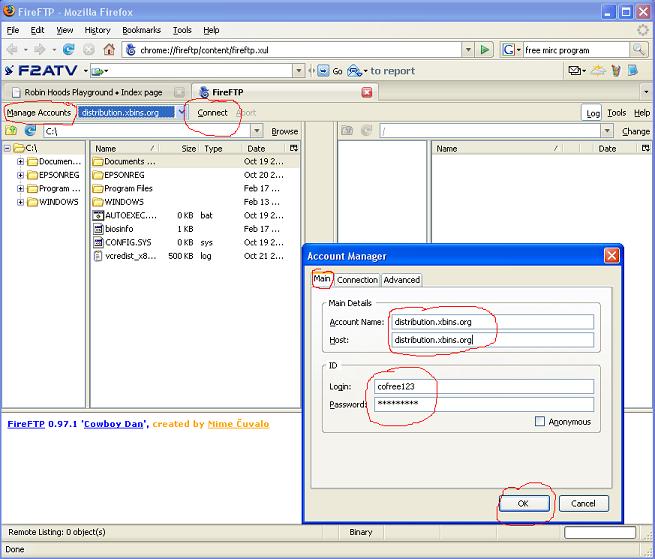Screen dimensions: 655x559
Task: Click the local Browse button
Action: coord(284,131)
